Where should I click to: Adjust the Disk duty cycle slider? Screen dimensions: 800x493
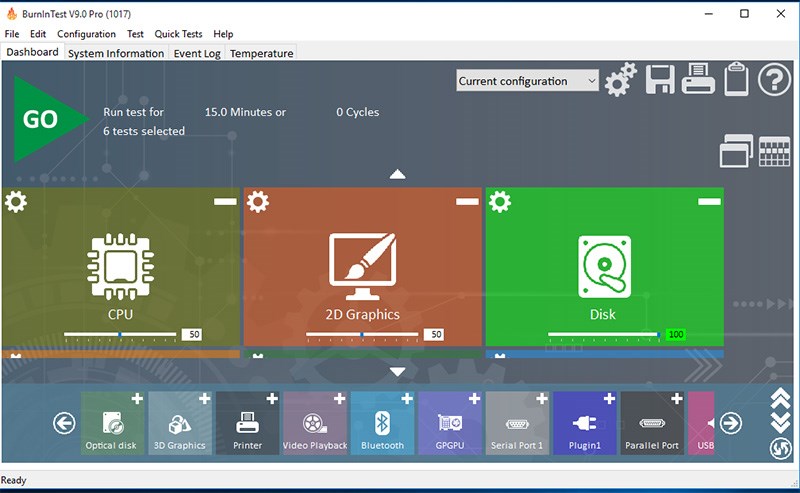604,335
